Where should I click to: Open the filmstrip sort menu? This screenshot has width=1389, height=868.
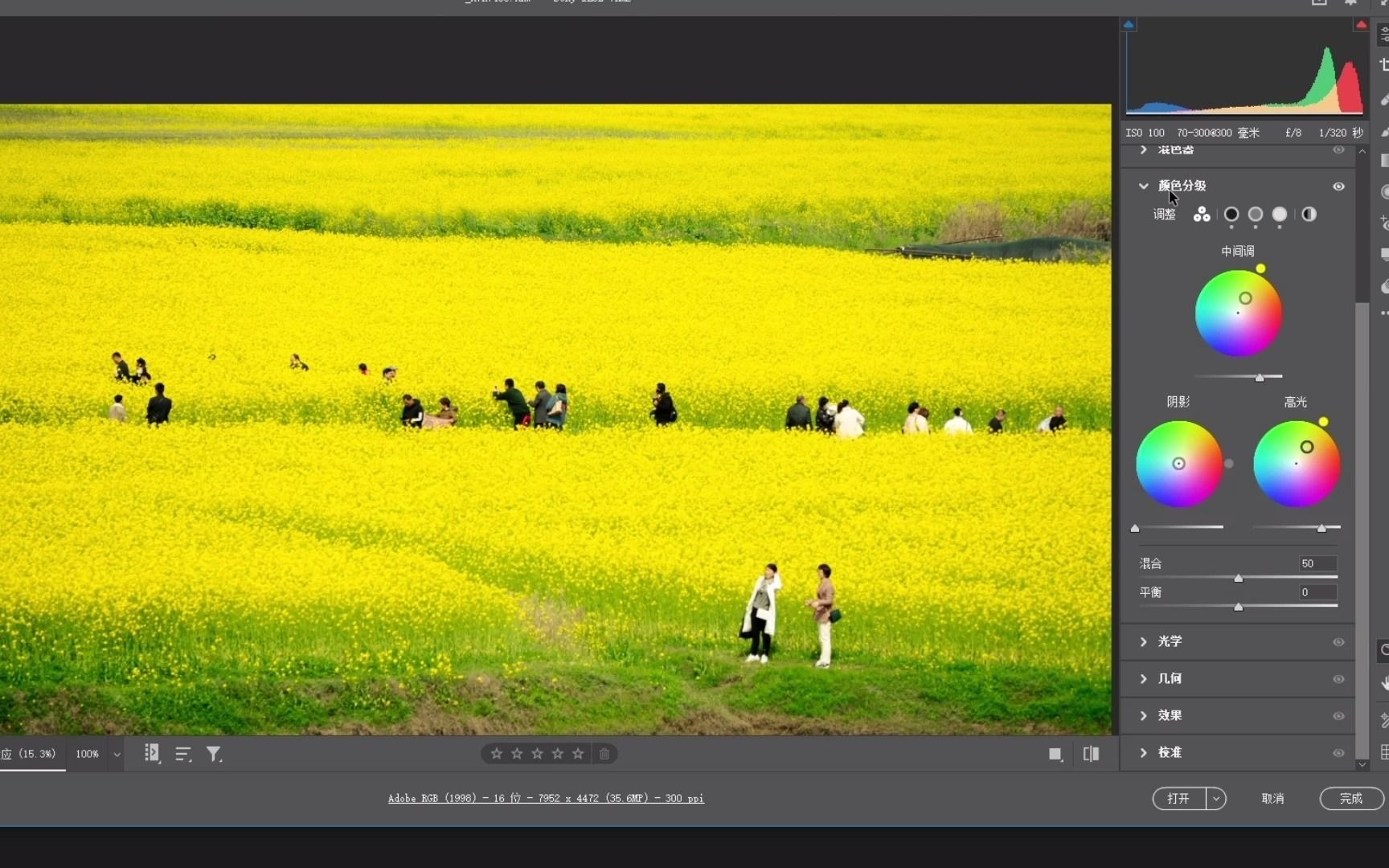pyautogui.click(x=183, y=754)
